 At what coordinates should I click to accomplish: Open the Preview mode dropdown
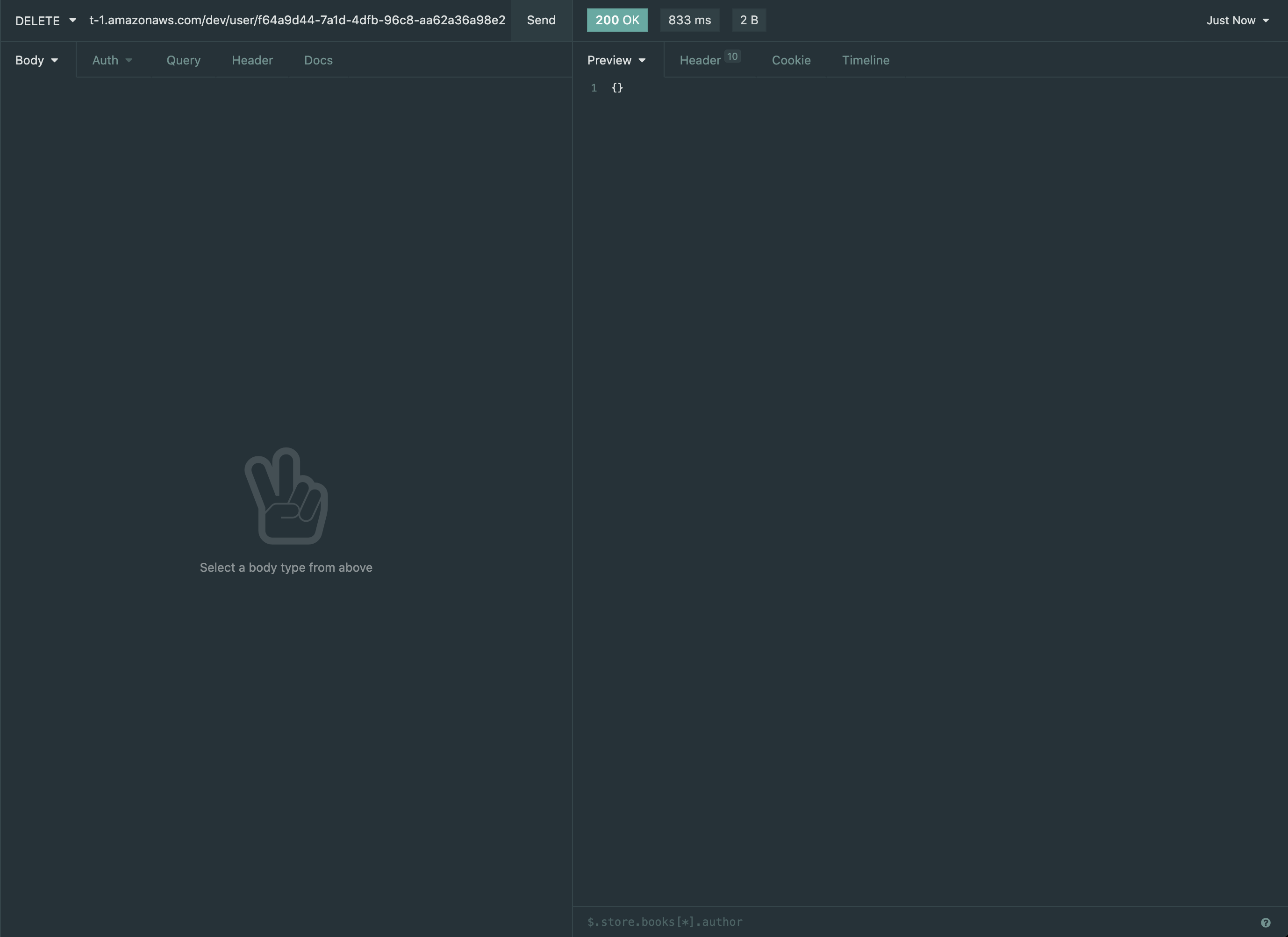click(616, 60)
